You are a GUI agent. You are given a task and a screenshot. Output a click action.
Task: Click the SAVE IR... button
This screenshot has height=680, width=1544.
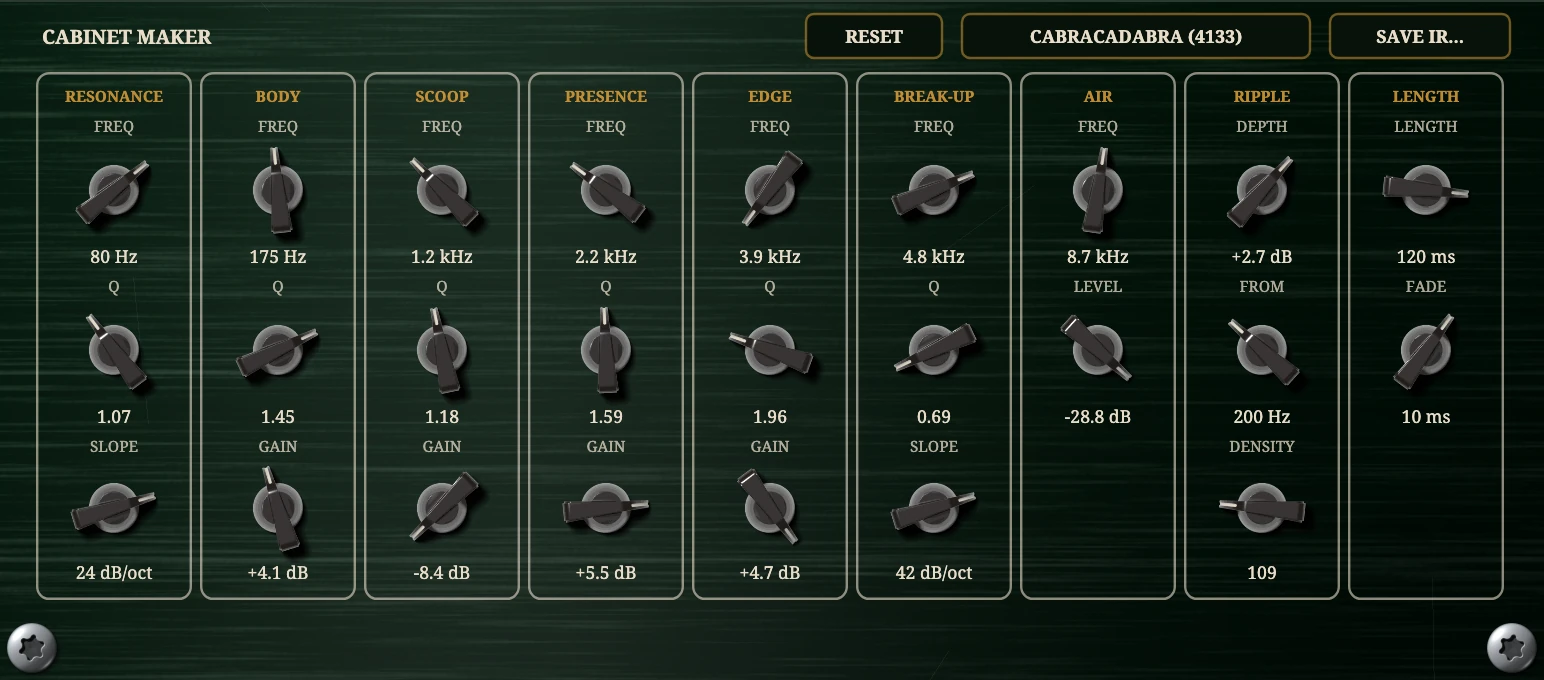pos(1419,37)
